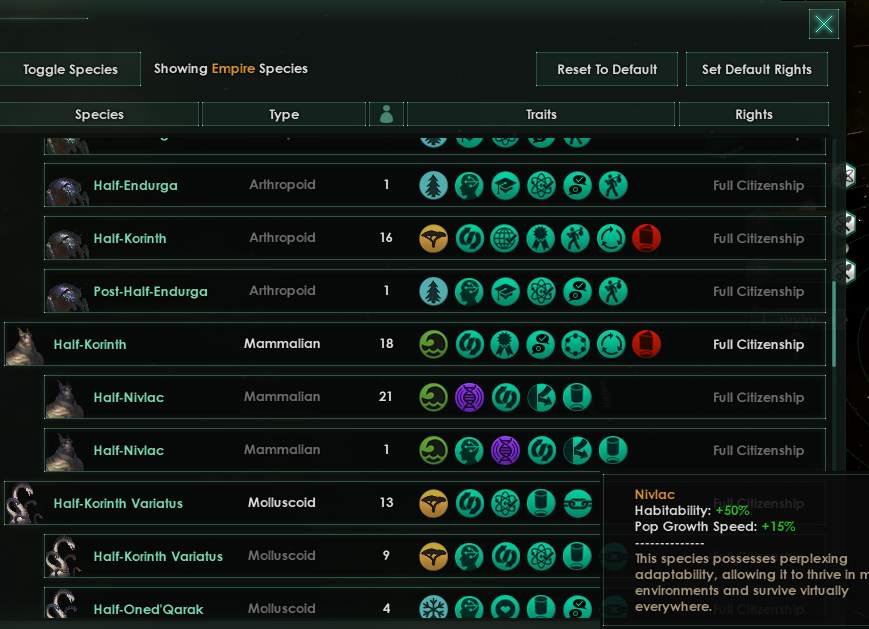
Task: Sort the list by Species column header
Action: 99,114
